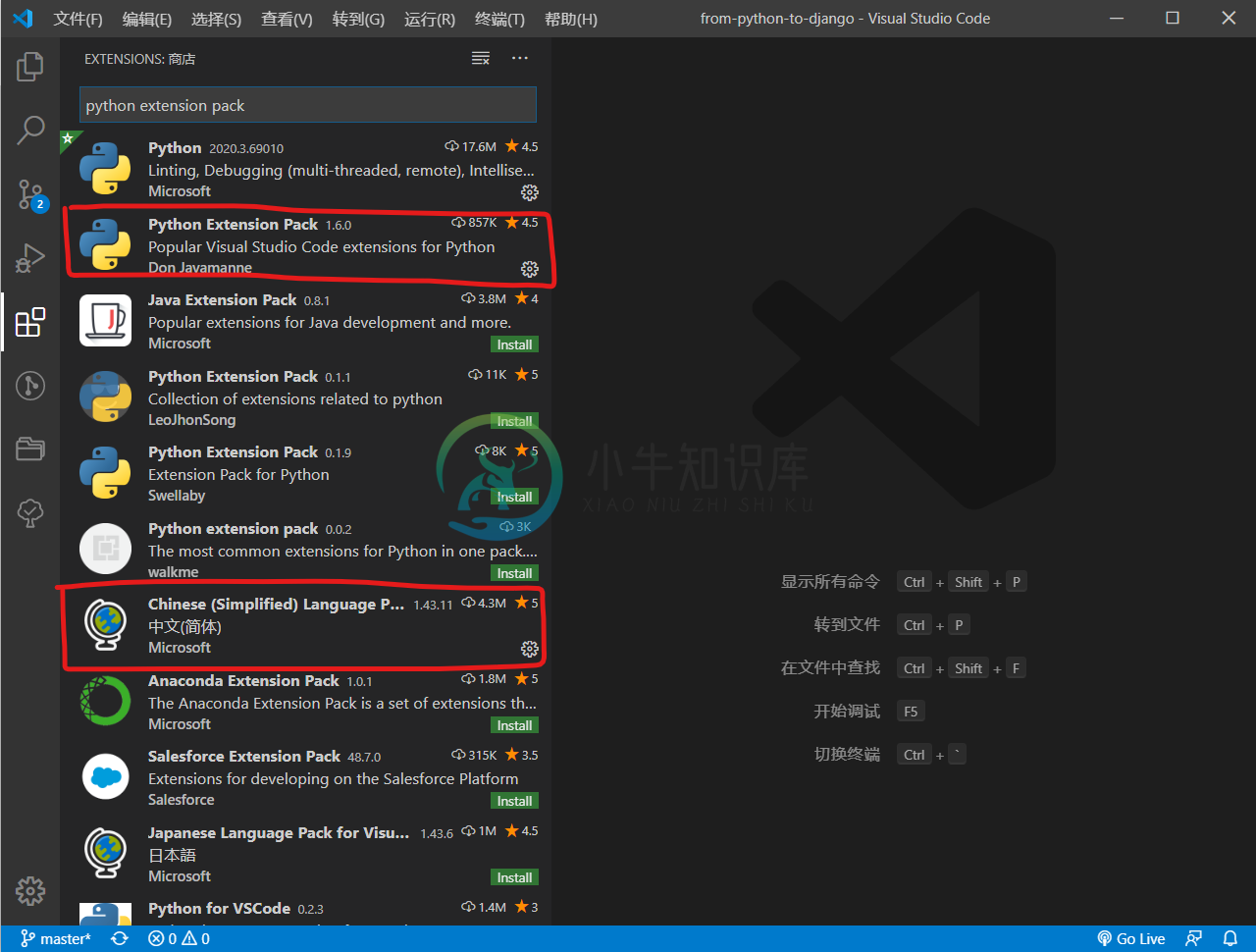
Task: Open gear menu for Python extension
Action: (530, 192)
